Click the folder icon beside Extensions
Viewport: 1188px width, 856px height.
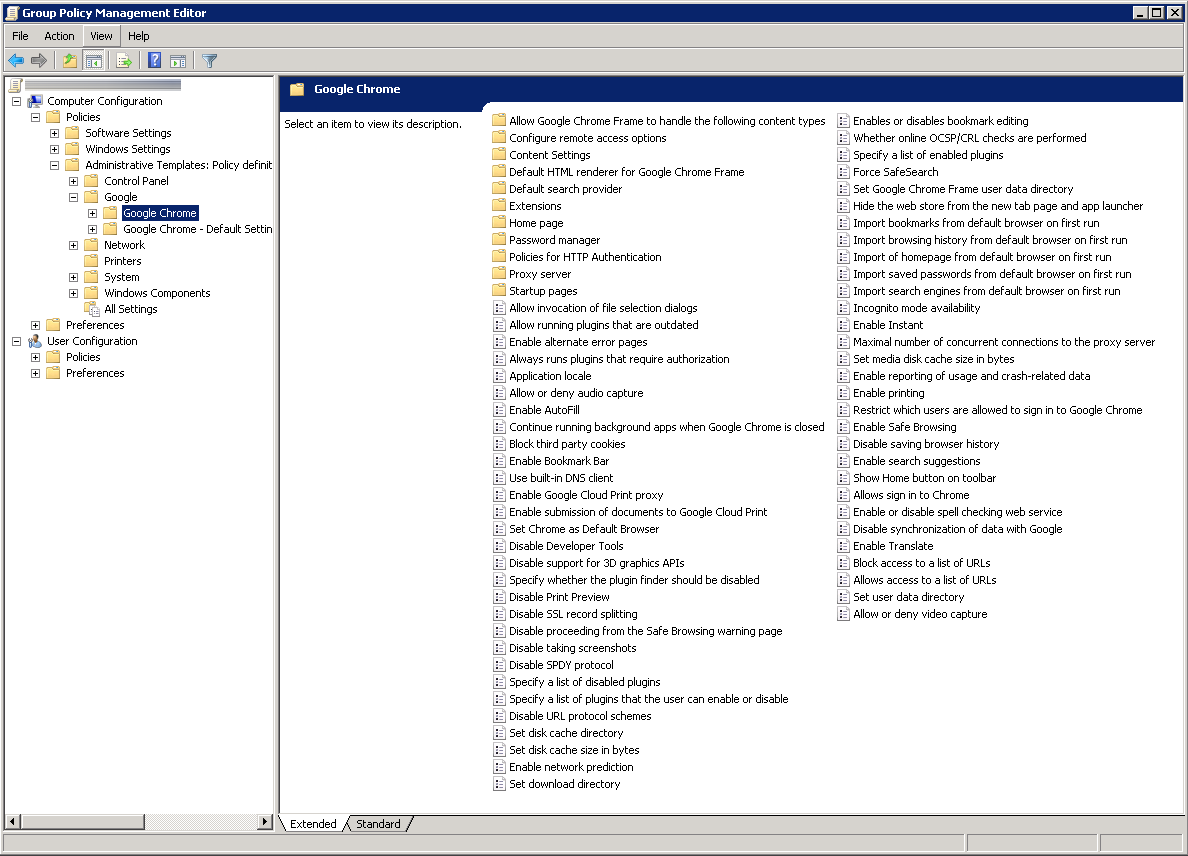(x=499, y=206)
